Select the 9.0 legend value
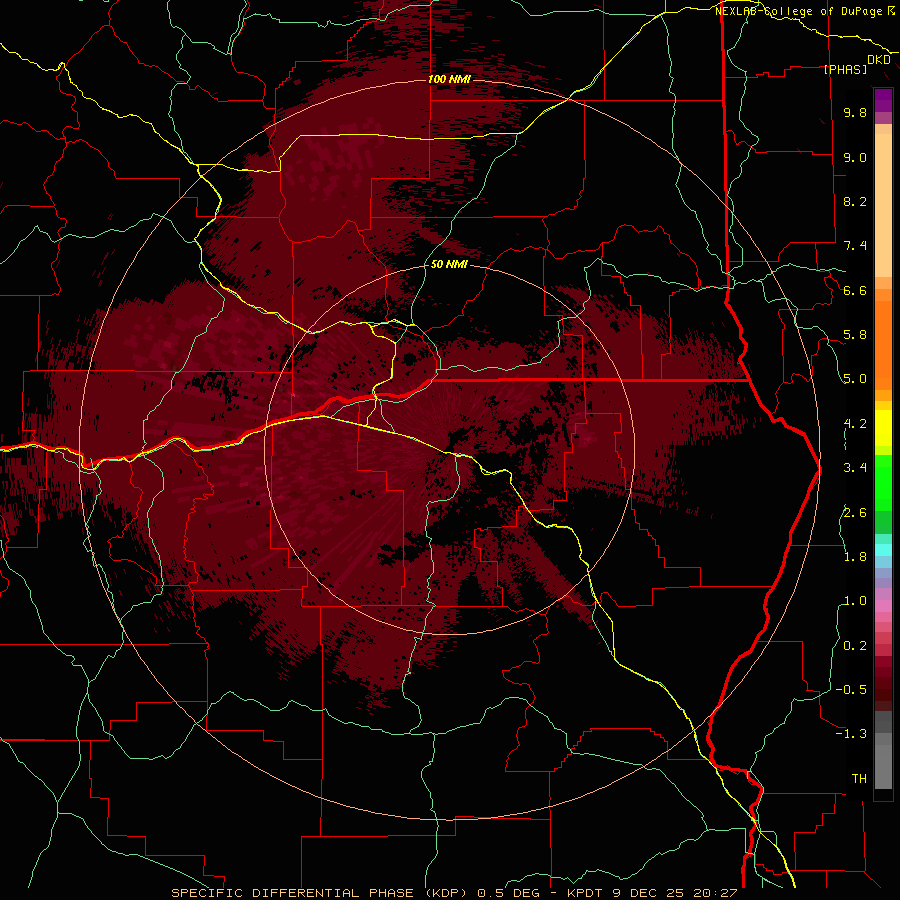The height and width of the screenshot is (900, 900). 855,157
